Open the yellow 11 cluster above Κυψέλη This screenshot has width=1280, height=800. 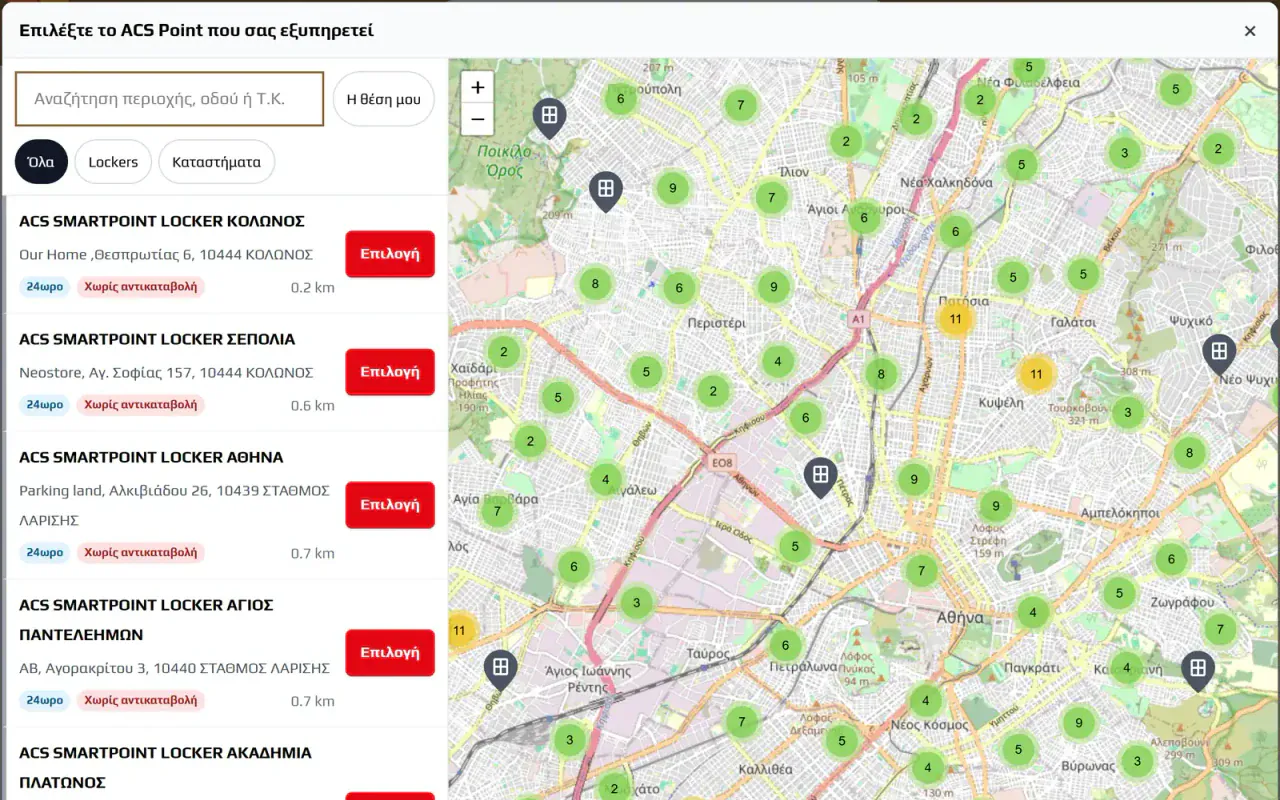click(1036, 374)
